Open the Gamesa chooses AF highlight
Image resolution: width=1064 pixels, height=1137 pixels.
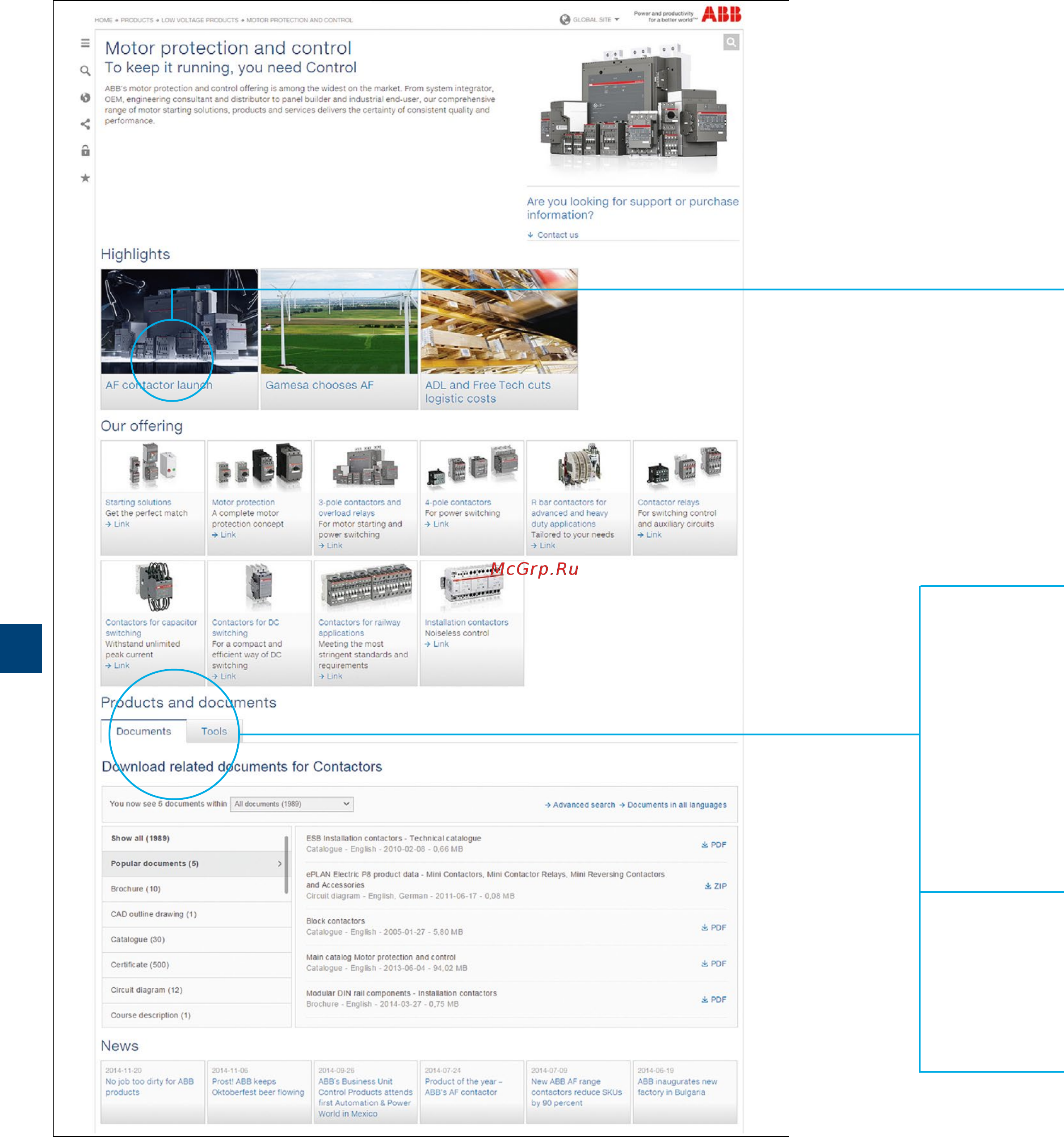coord(339,339)
